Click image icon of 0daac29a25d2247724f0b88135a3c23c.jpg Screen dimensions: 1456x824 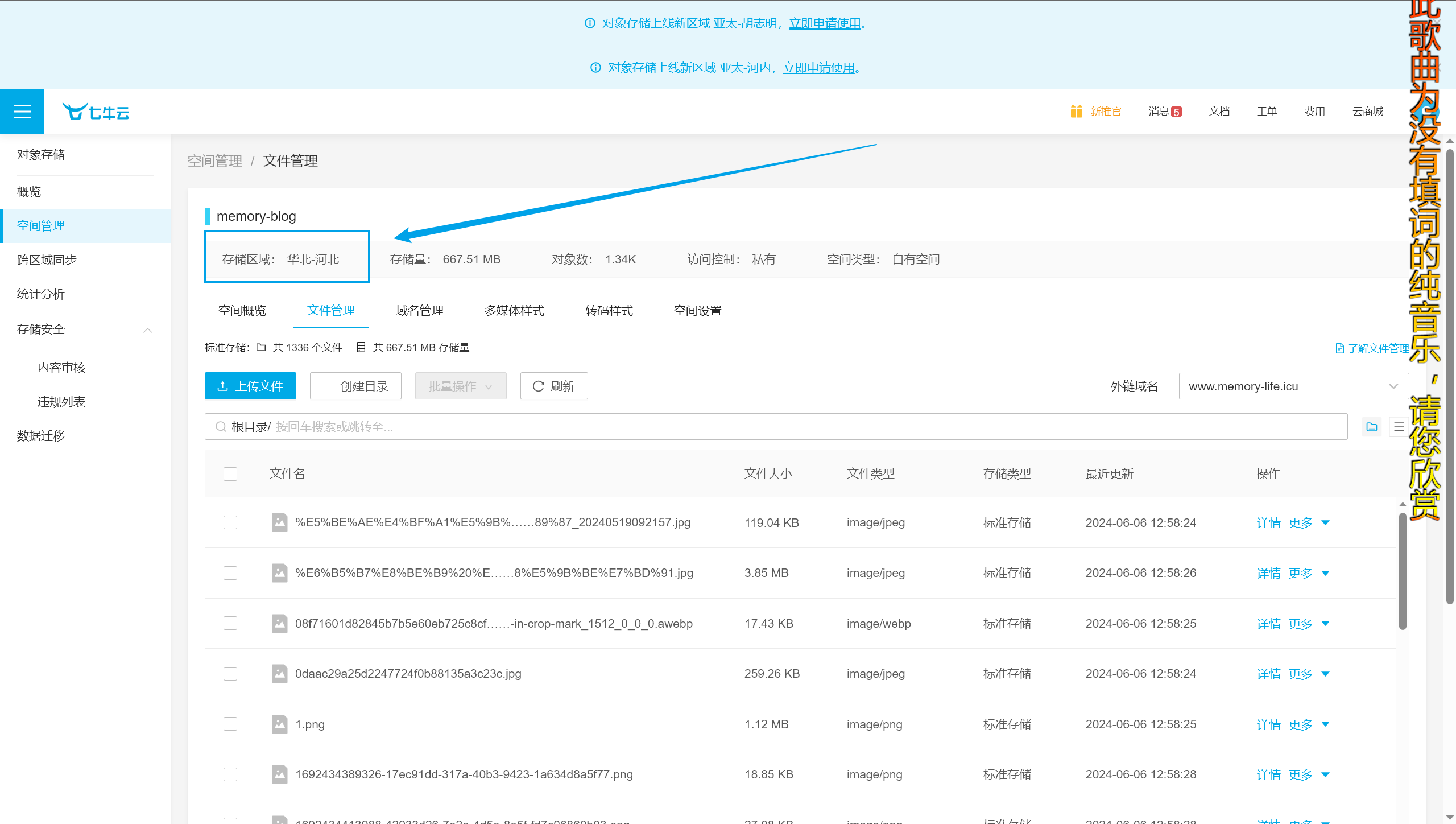[279, 674]
